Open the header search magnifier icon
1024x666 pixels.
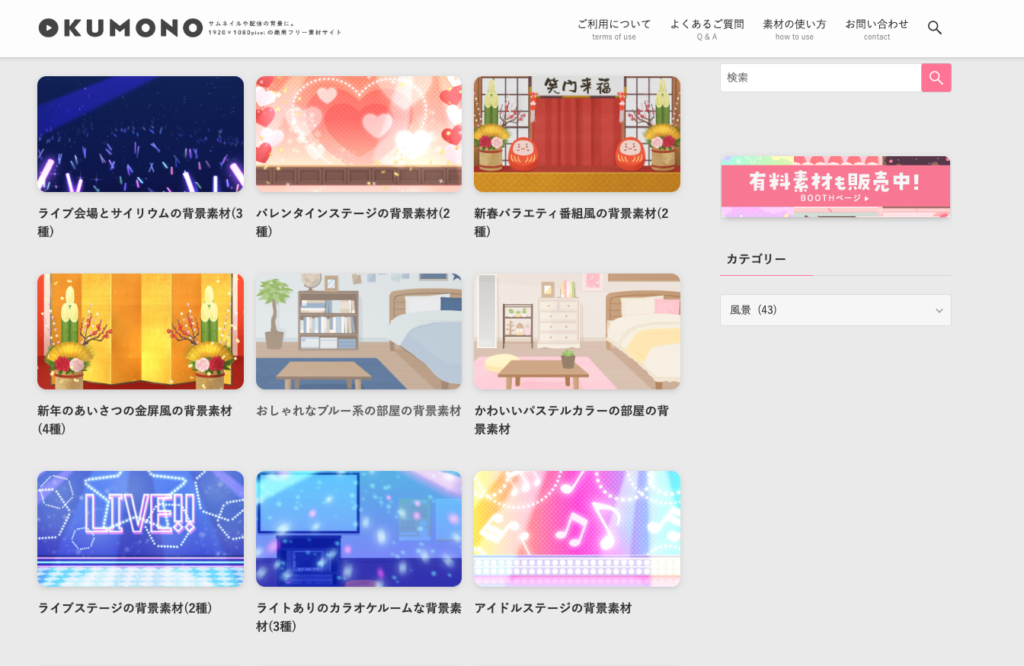click(x=935, y=27)
